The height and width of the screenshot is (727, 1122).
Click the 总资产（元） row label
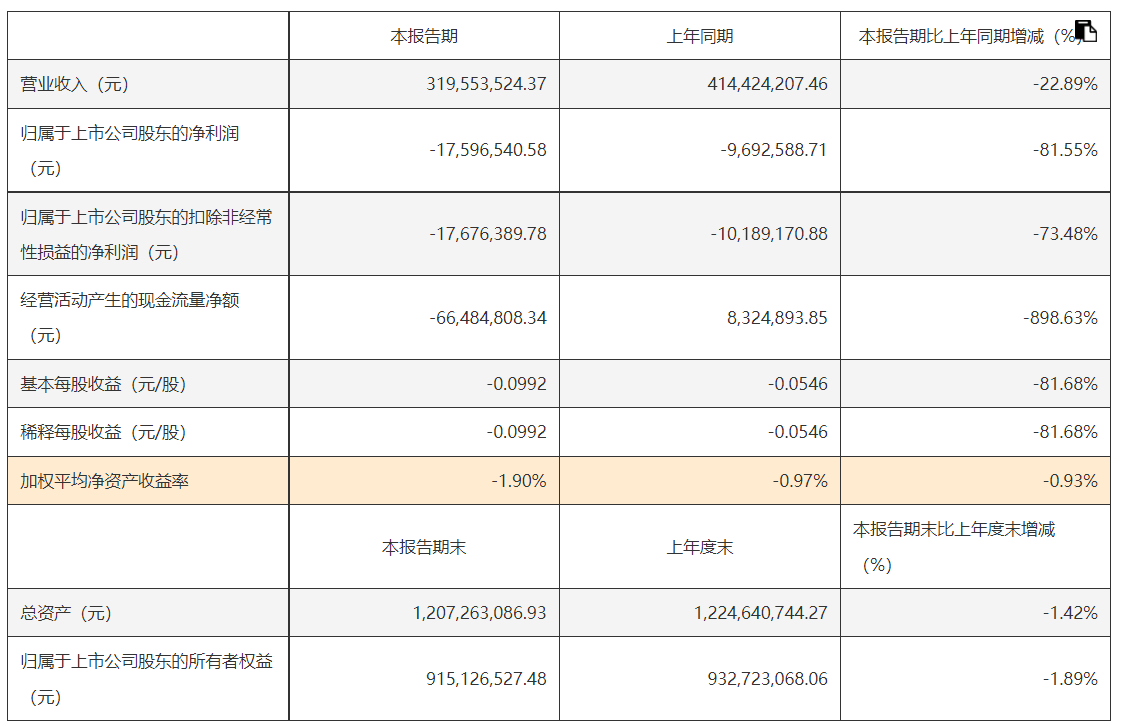point(66,613)
